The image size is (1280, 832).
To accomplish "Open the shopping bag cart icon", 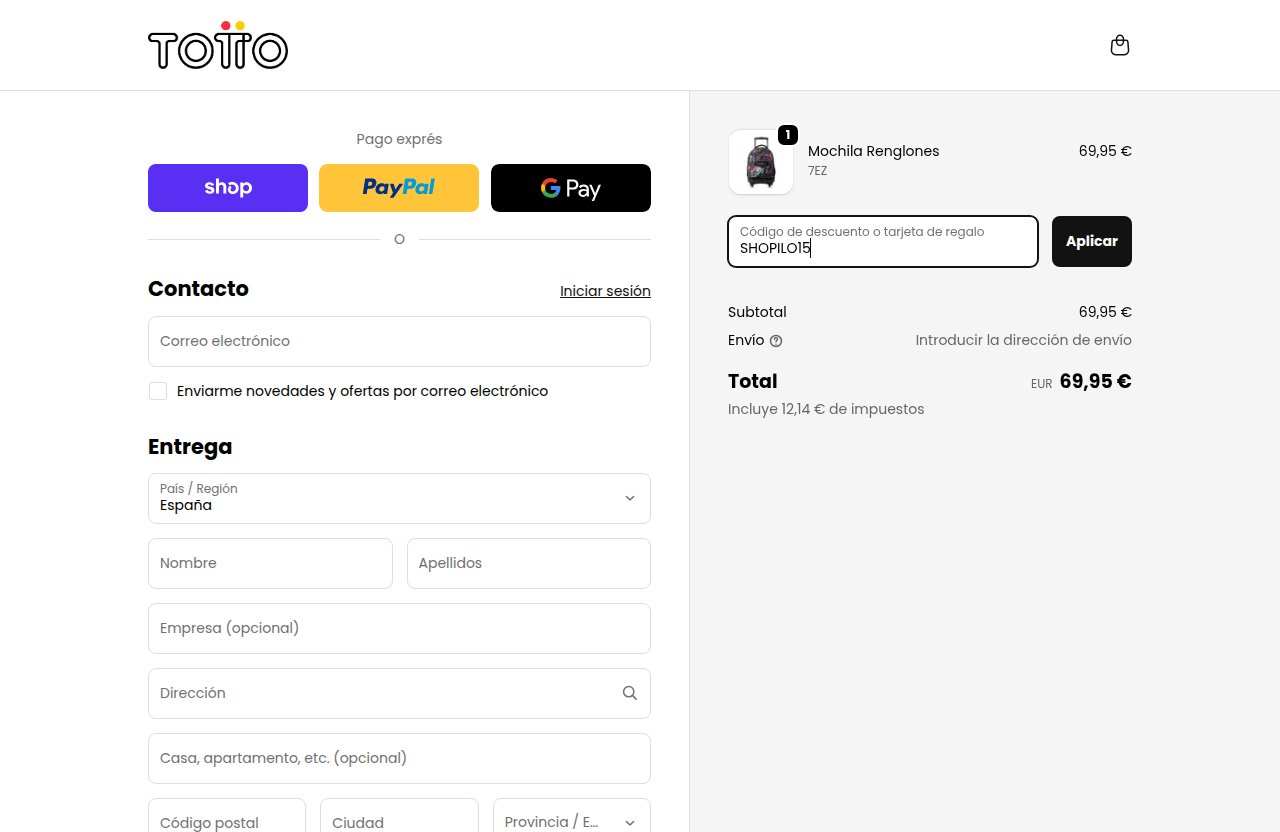I will pos(1120,45).
